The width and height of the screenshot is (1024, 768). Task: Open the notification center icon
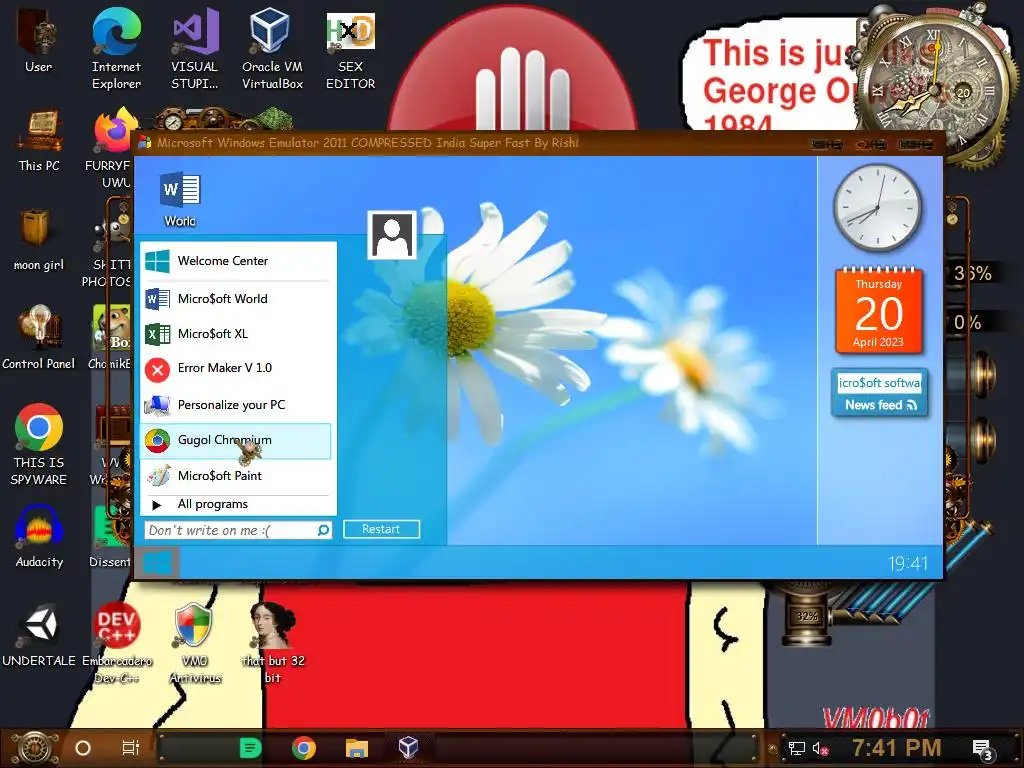[x=984, y=750]
